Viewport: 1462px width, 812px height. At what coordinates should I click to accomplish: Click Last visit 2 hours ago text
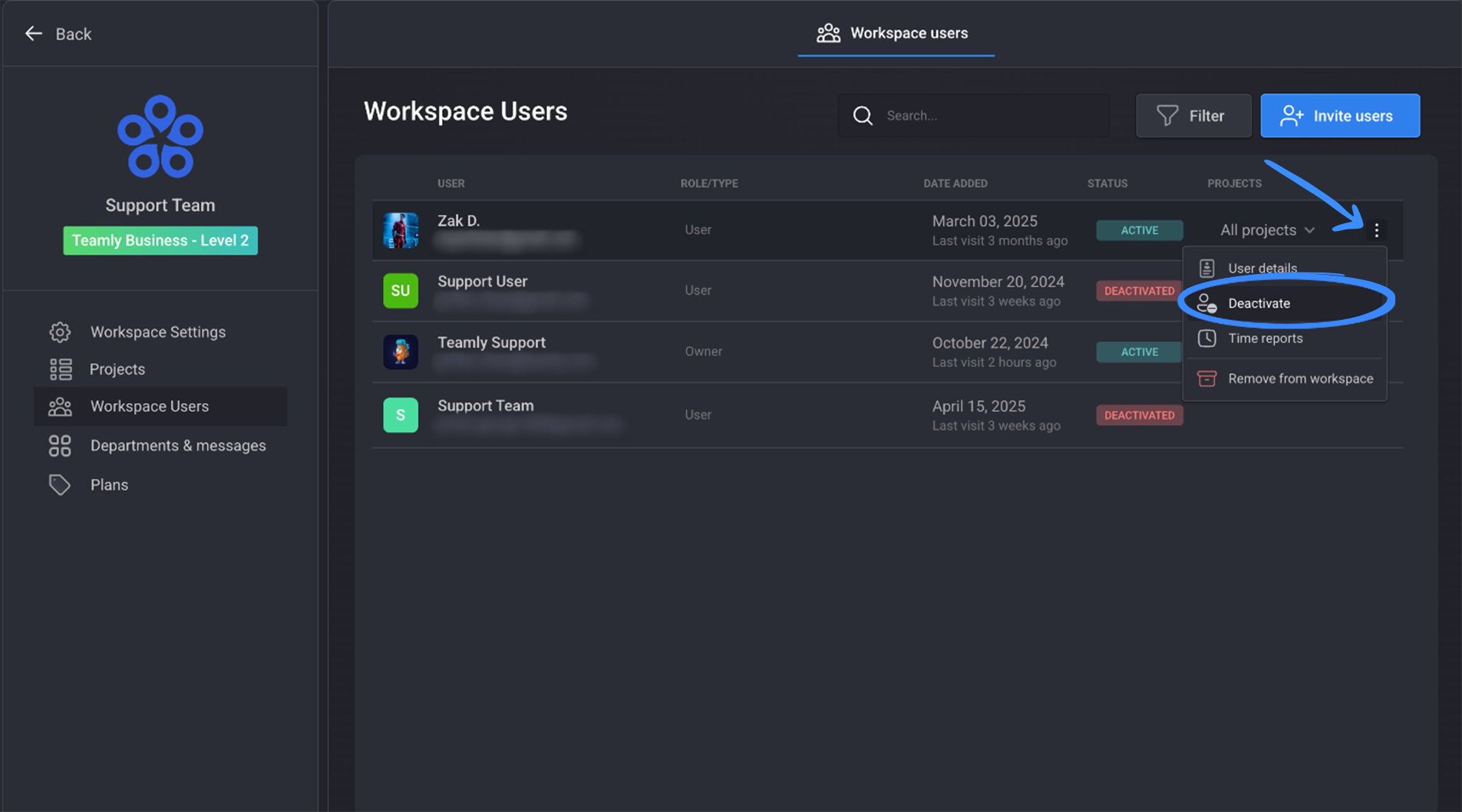pos(994,362)
